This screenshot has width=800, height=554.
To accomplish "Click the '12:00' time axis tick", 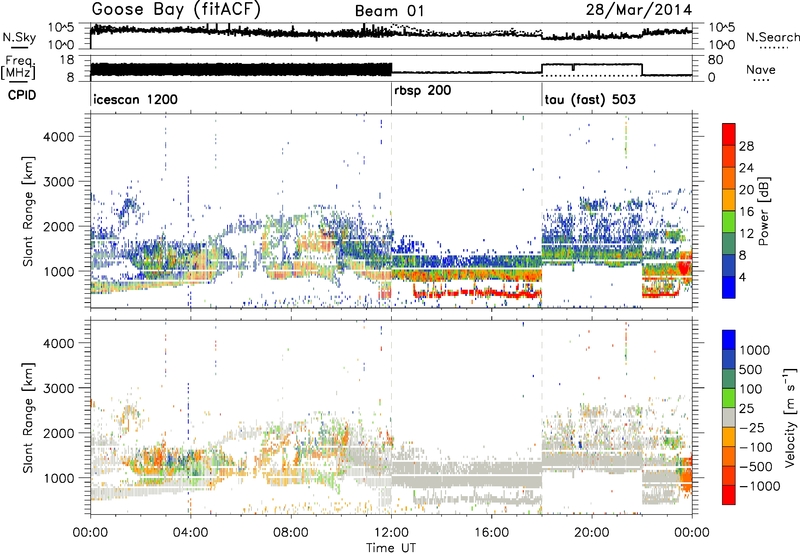I will 391,533.
